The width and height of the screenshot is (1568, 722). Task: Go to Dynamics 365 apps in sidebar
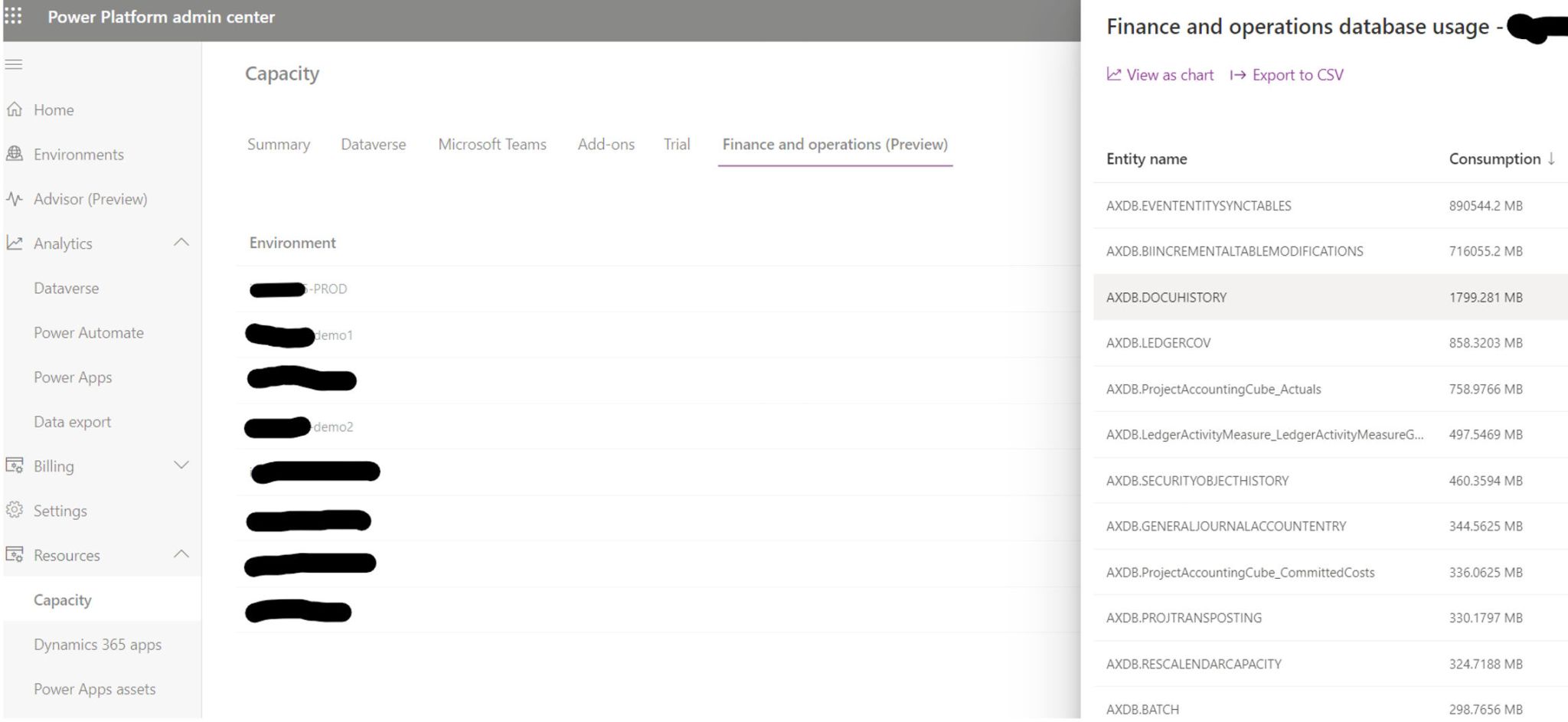[97, 645]
